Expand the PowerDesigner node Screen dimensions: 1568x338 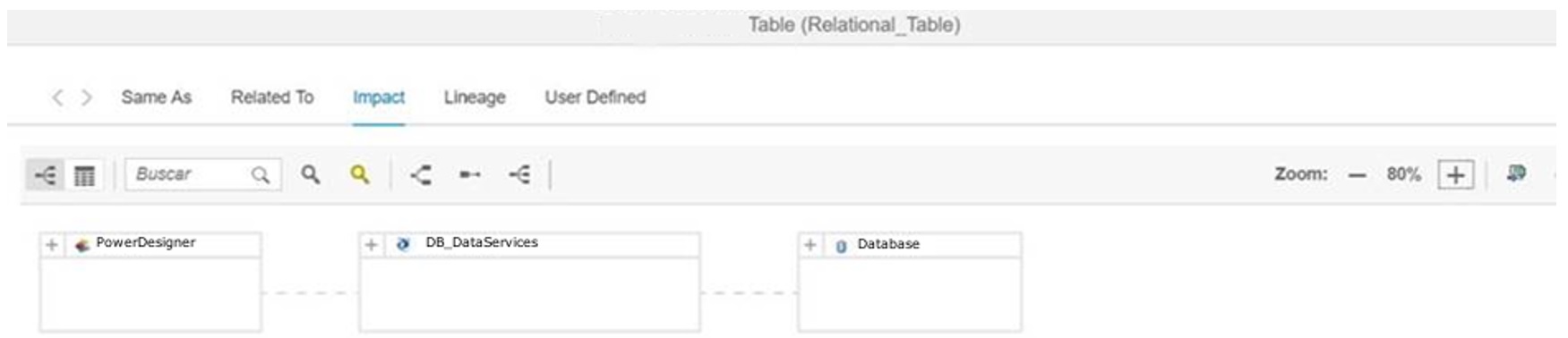click(52, 245)
